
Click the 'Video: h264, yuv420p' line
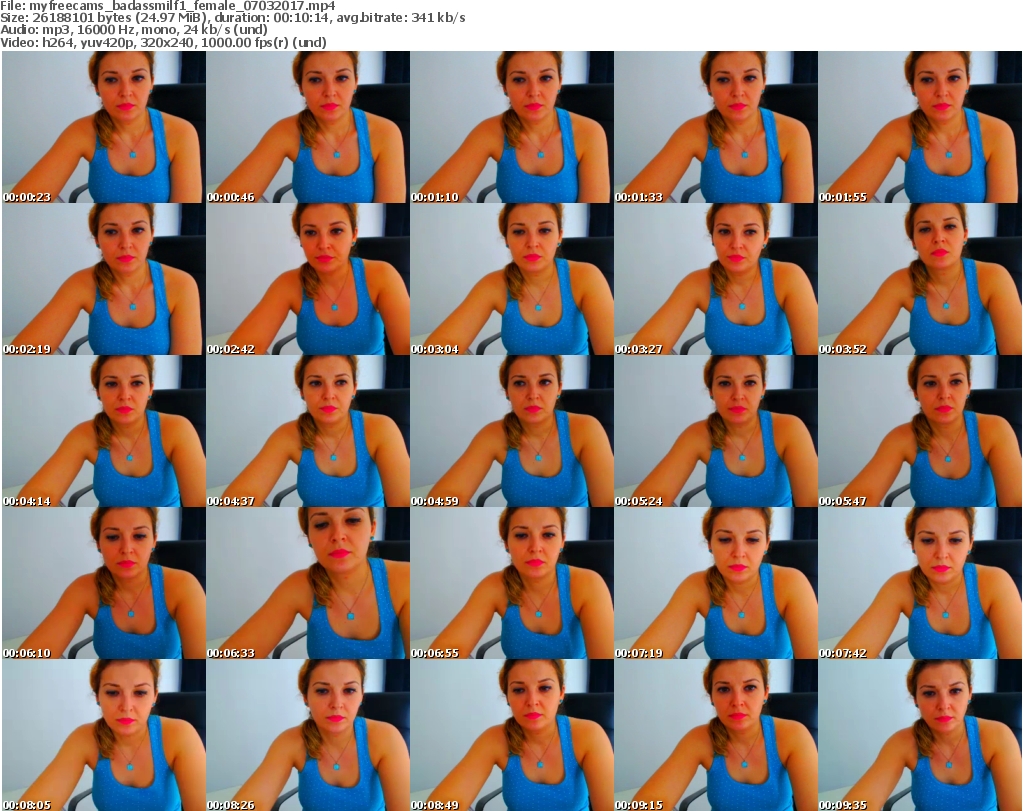[x=163, y=42]
